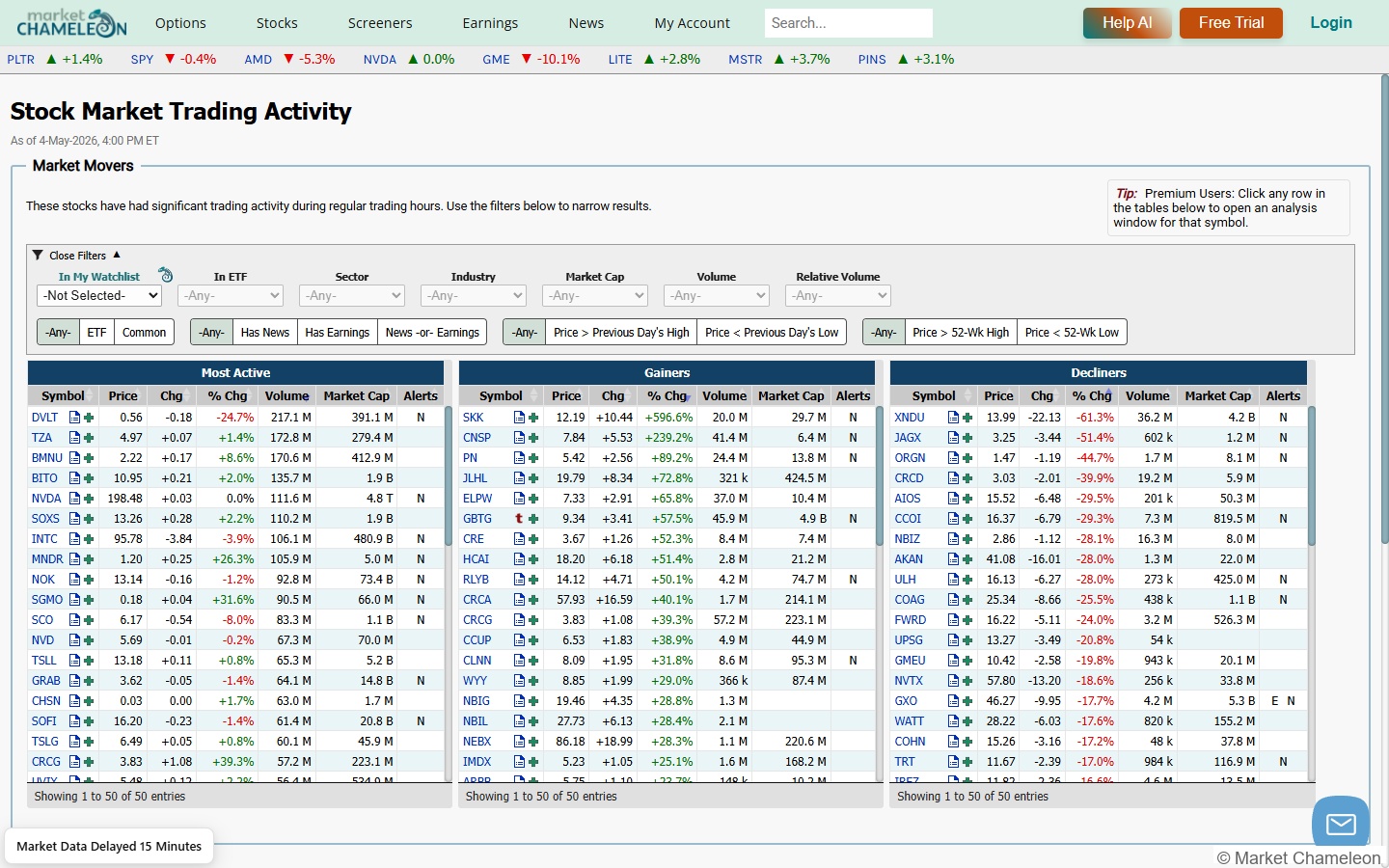Select the ETF security type filter
The width and height of the screenshot is (1389, 868).
pos(96,332)
